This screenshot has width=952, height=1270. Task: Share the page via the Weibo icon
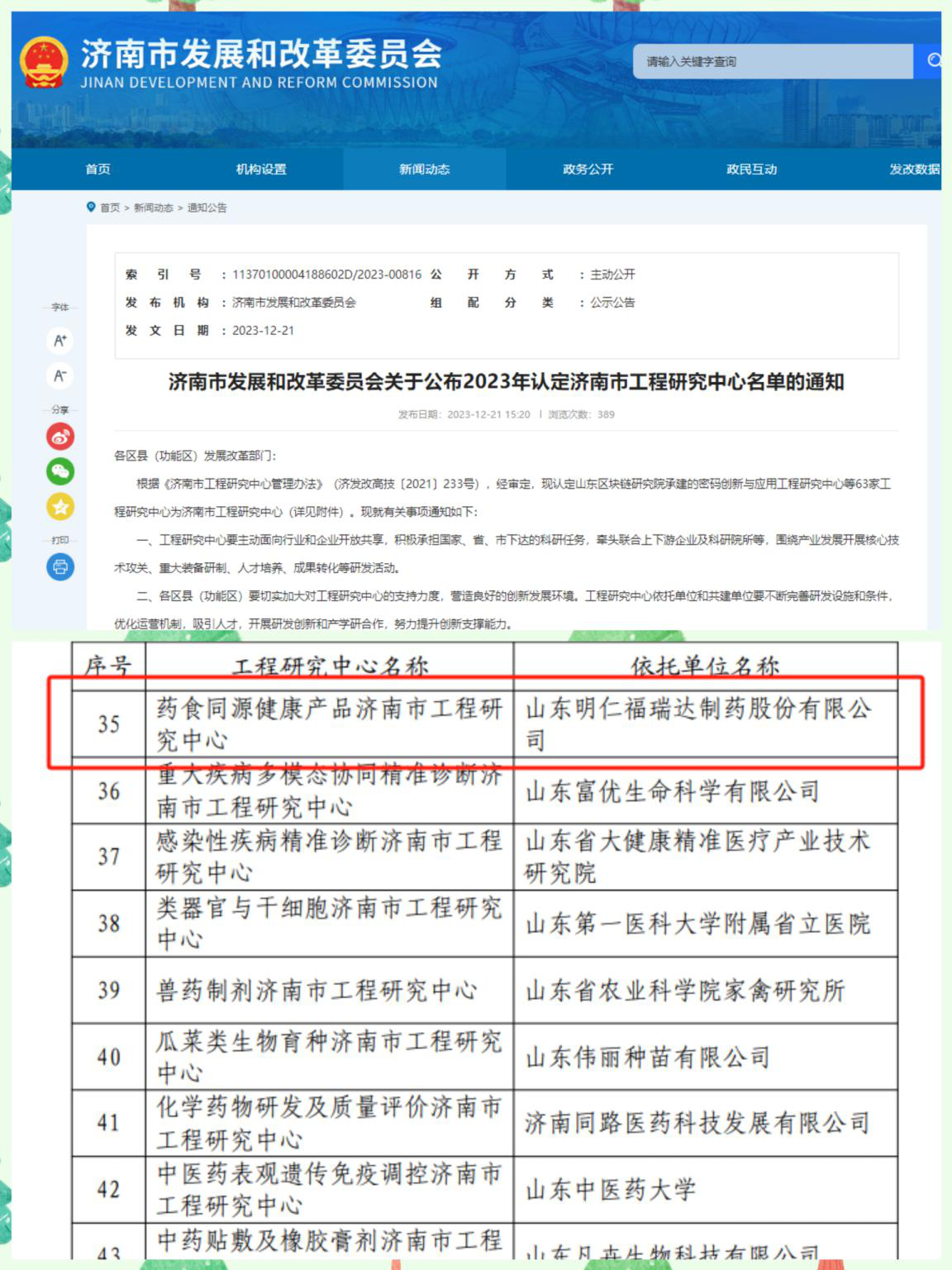click(x=60, y=437)
